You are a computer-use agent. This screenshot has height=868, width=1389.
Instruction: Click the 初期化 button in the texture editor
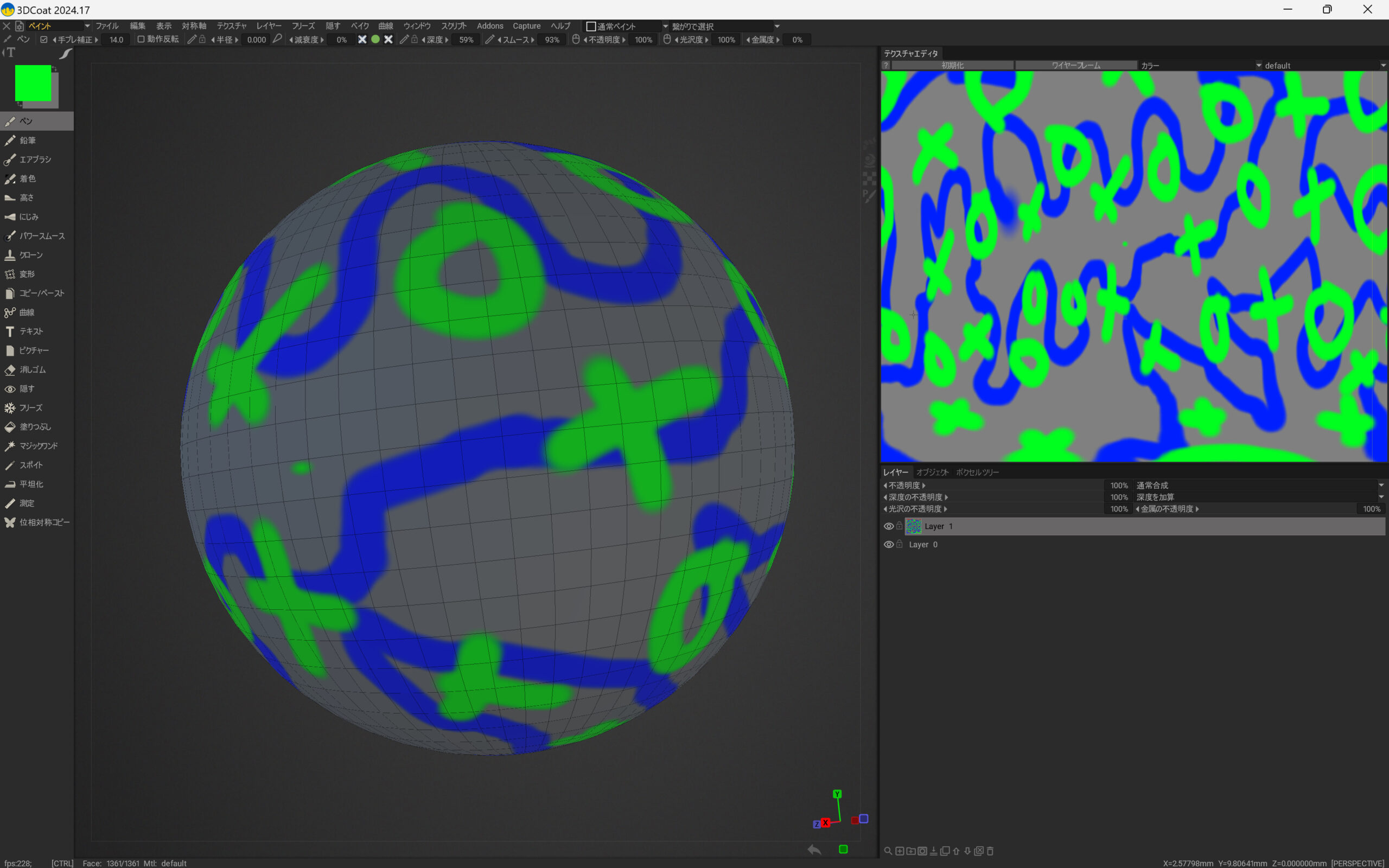(x=952, y=66)
